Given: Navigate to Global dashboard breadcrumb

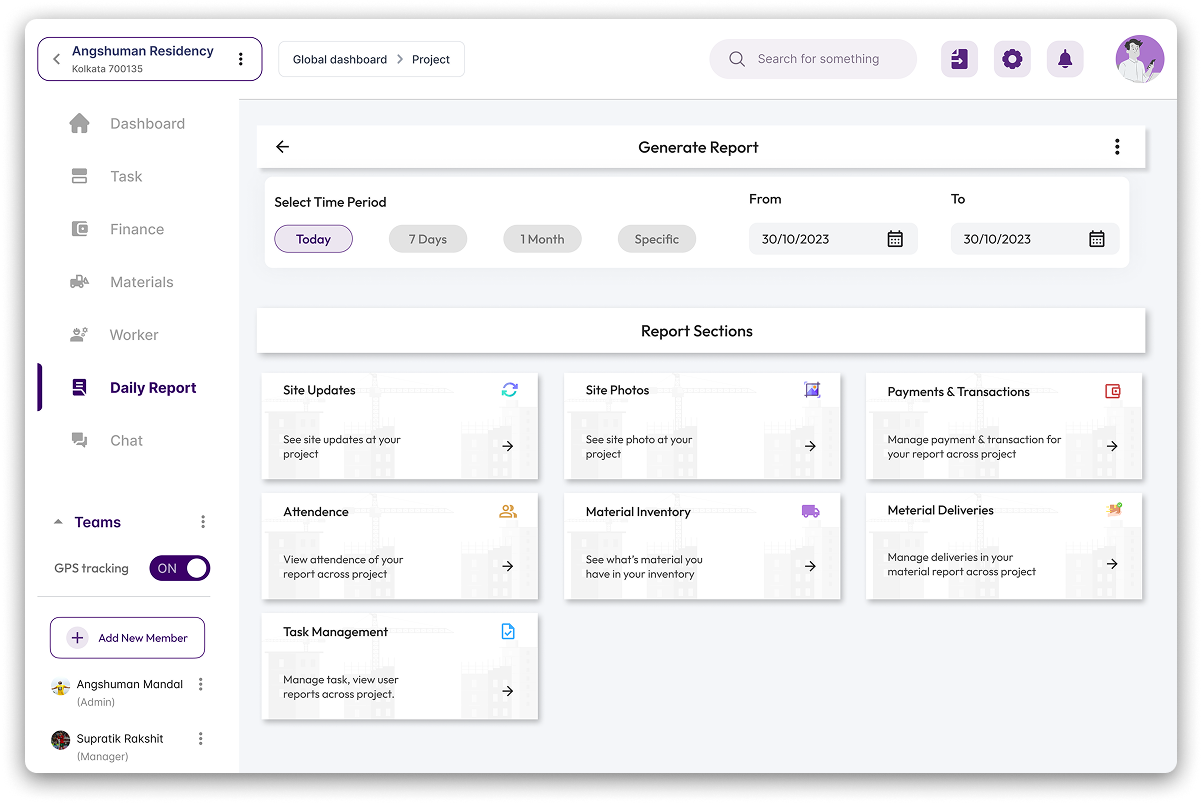Looking at the screenshot, I should coord(338,59).
